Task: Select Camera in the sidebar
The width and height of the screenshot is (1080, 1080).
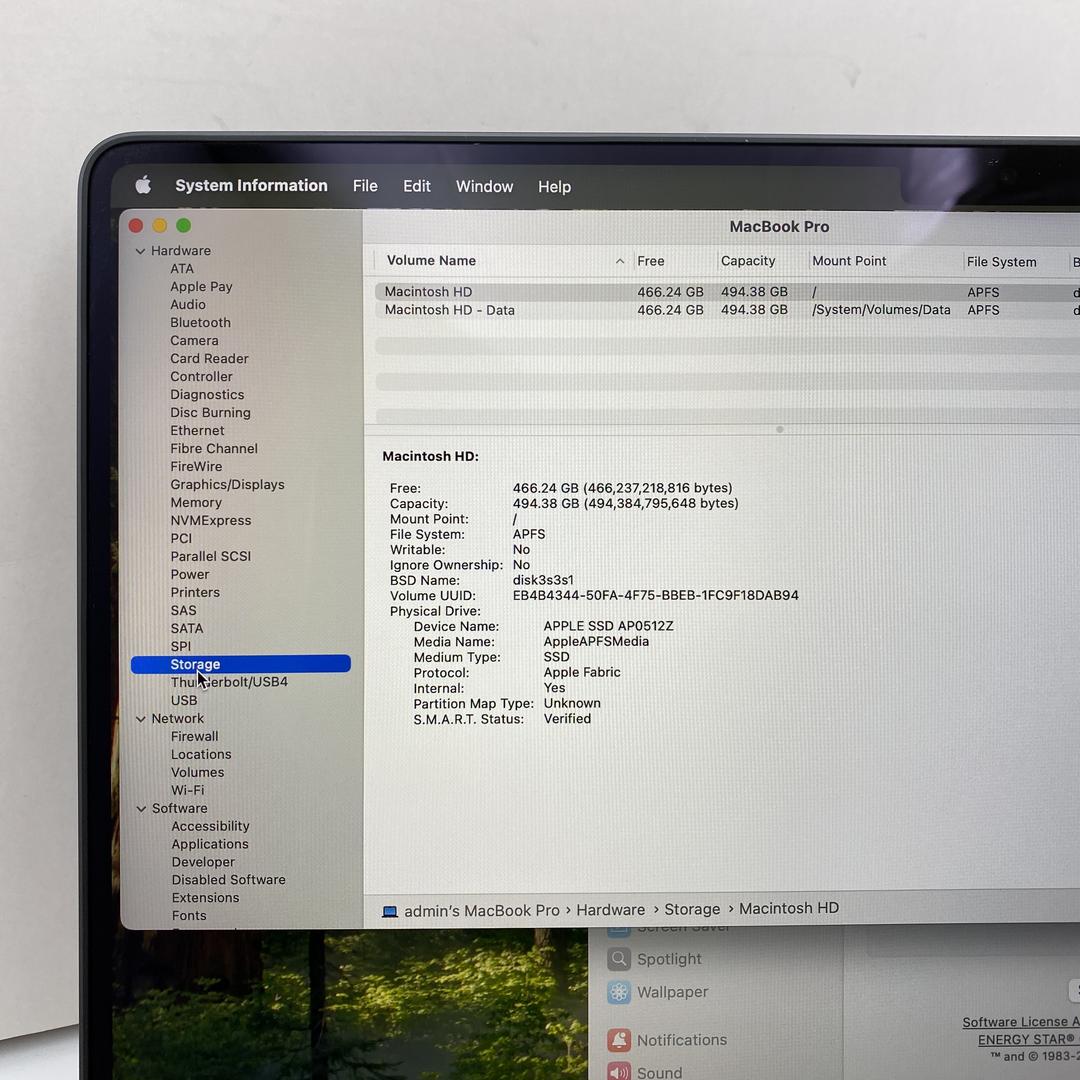Action: tap(194, 340)
